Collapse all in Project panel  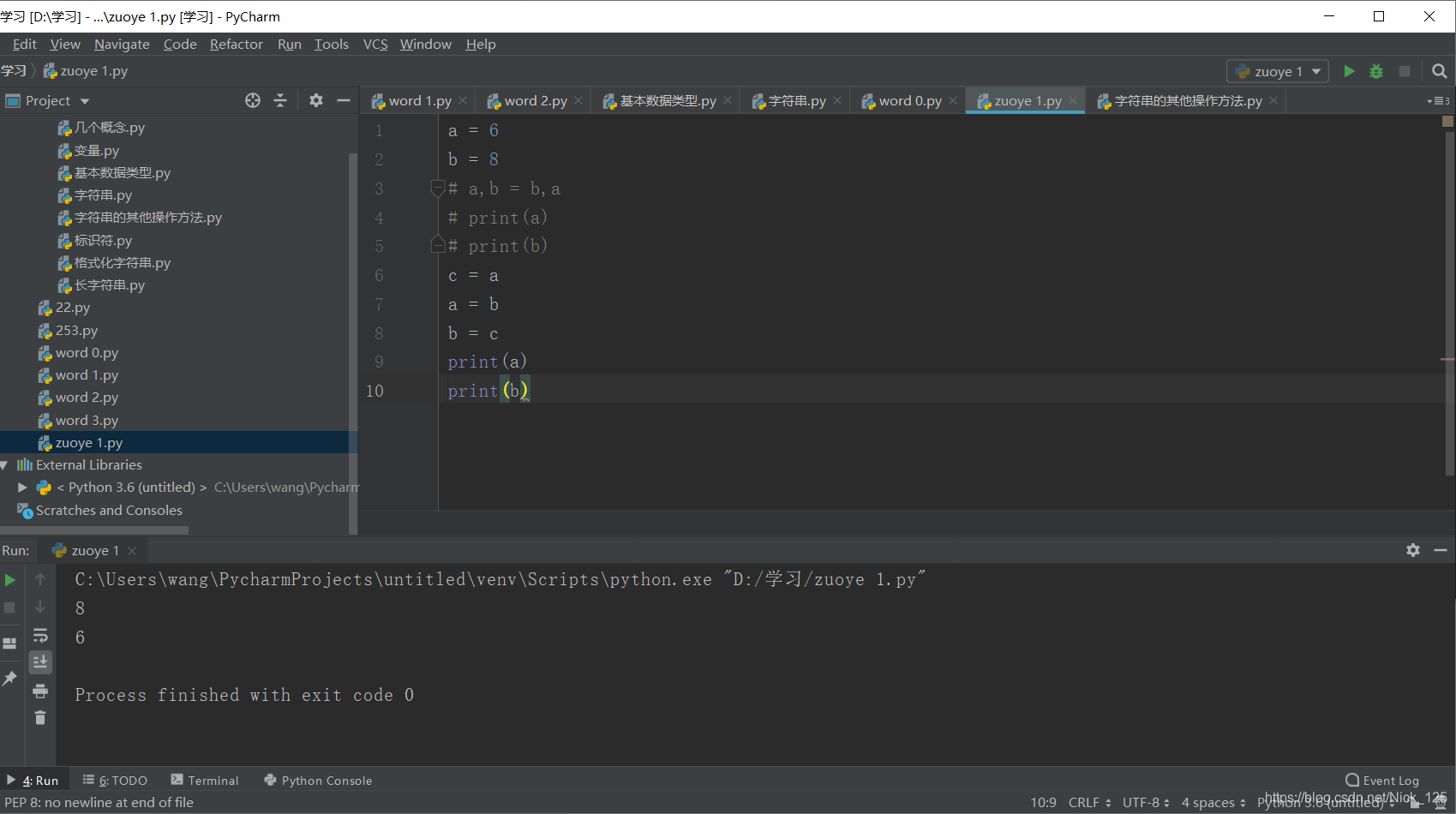click(x=280, y=100)
